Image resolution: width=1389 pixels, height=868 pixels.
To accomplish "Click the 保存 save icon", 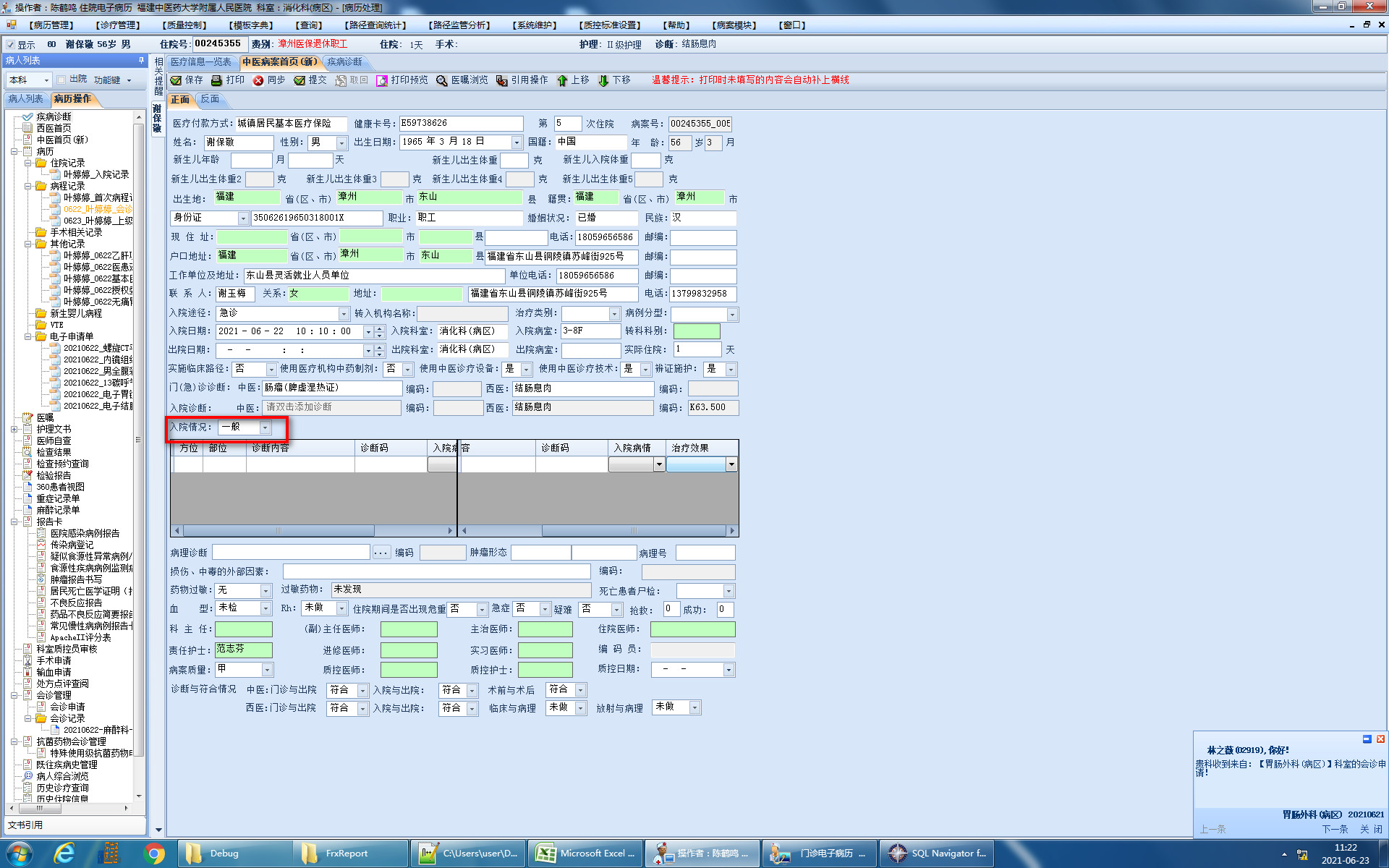I will coord(176,80).
